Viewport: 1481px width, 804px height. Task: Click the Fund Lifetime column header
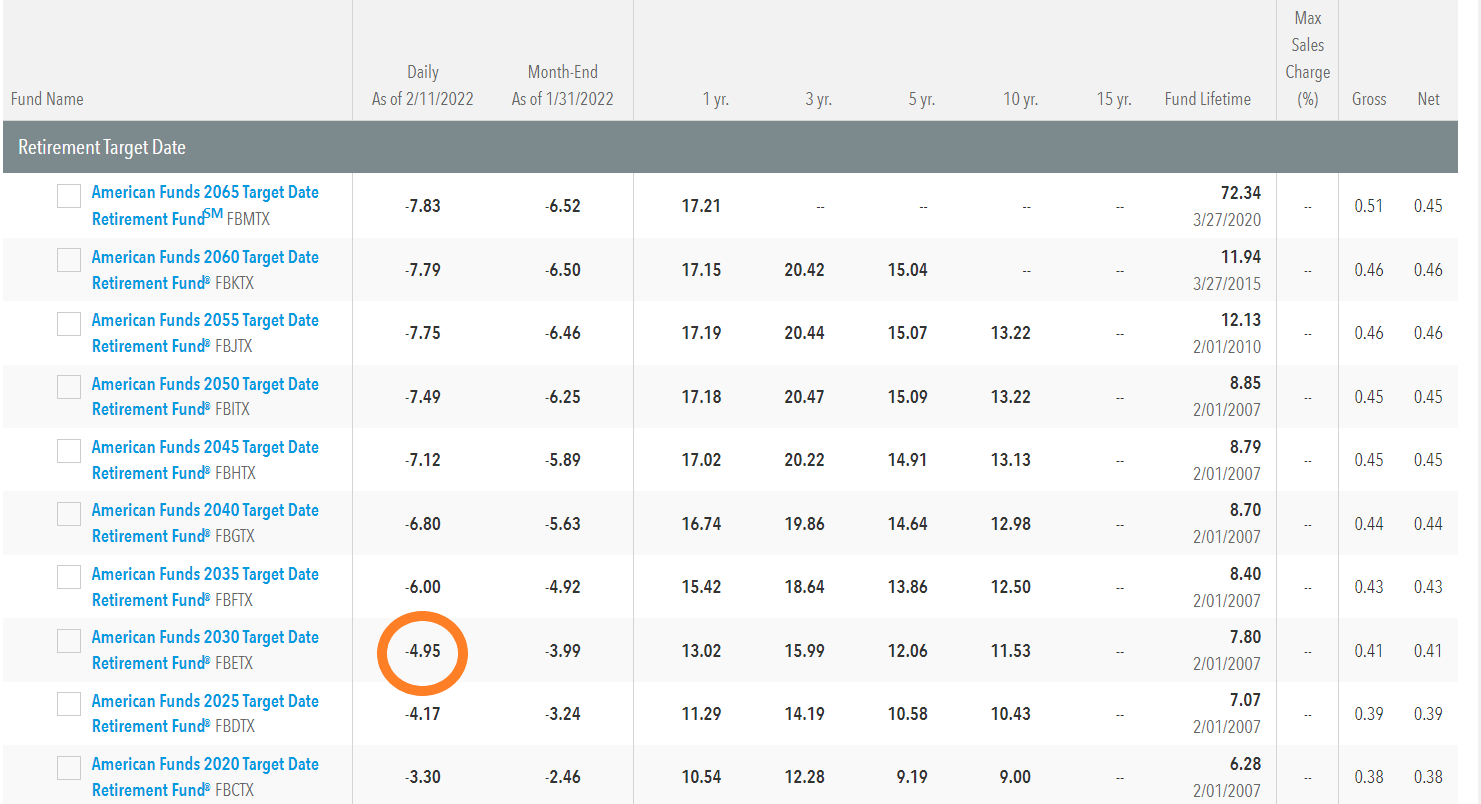(x=1208, y=99)
